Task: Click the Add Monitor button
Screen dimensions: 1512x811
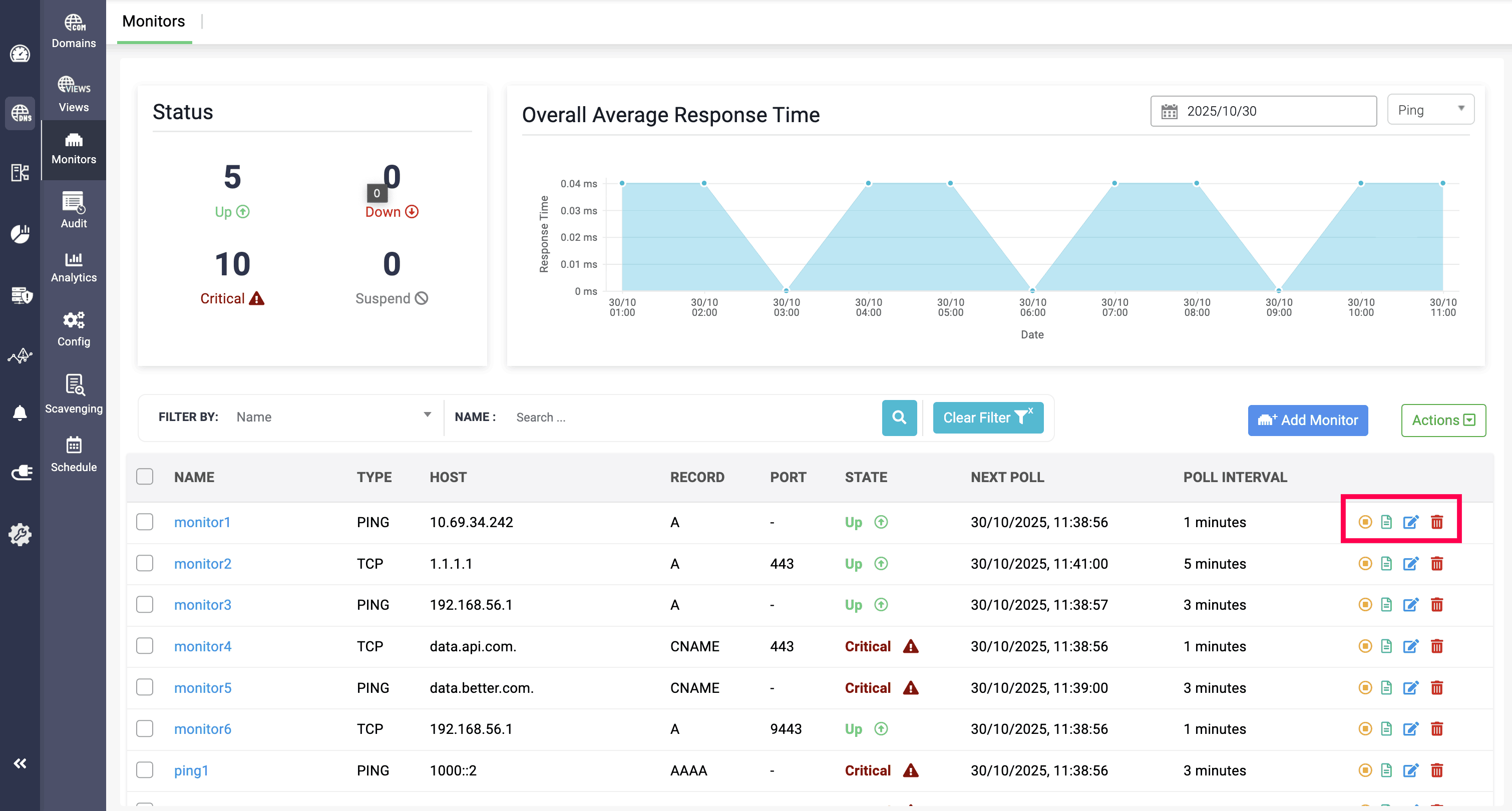Action: [1307, 420]
